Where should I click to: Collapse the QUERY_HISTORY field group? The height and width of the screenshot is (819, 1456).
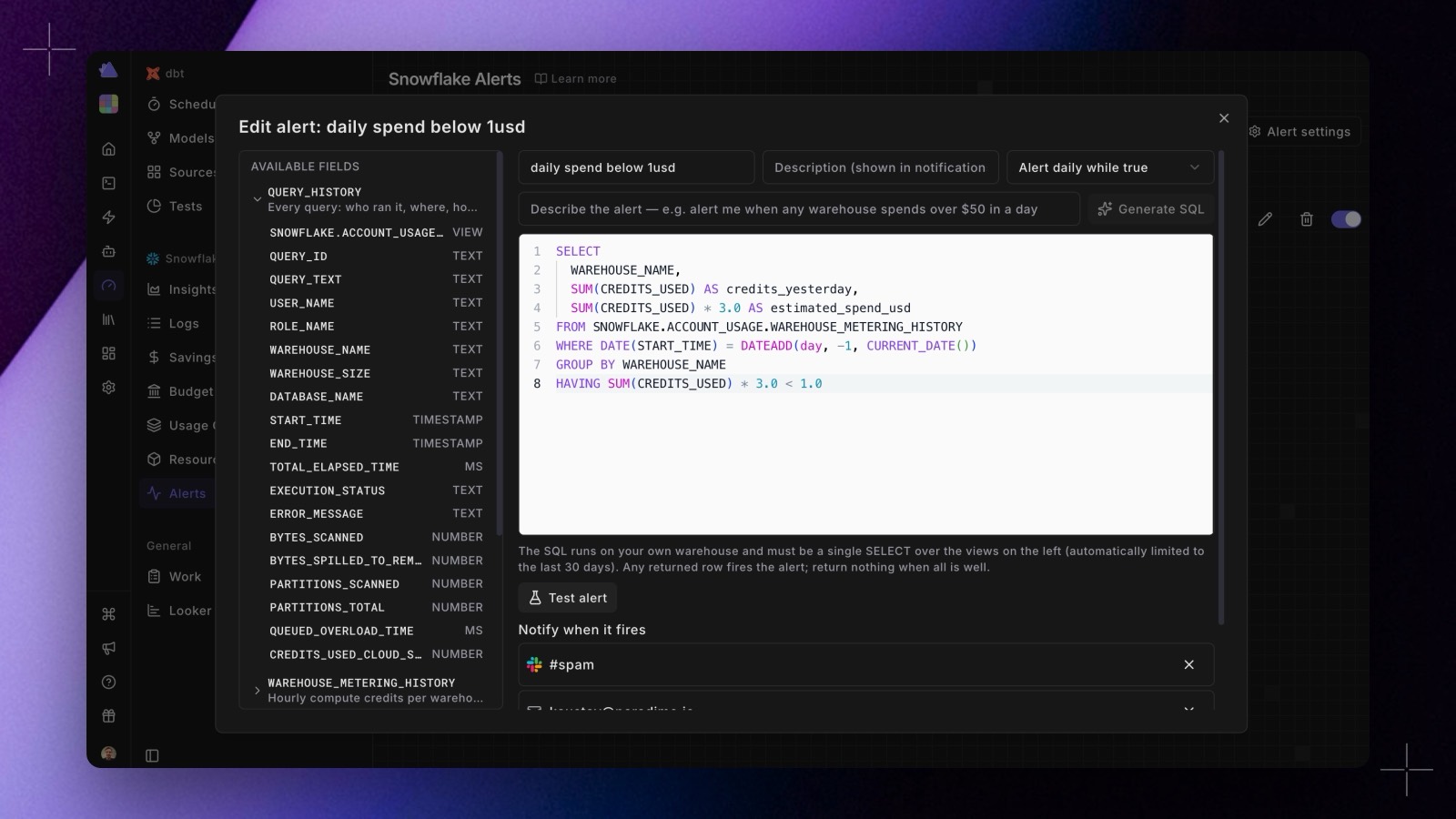(258, 199)
